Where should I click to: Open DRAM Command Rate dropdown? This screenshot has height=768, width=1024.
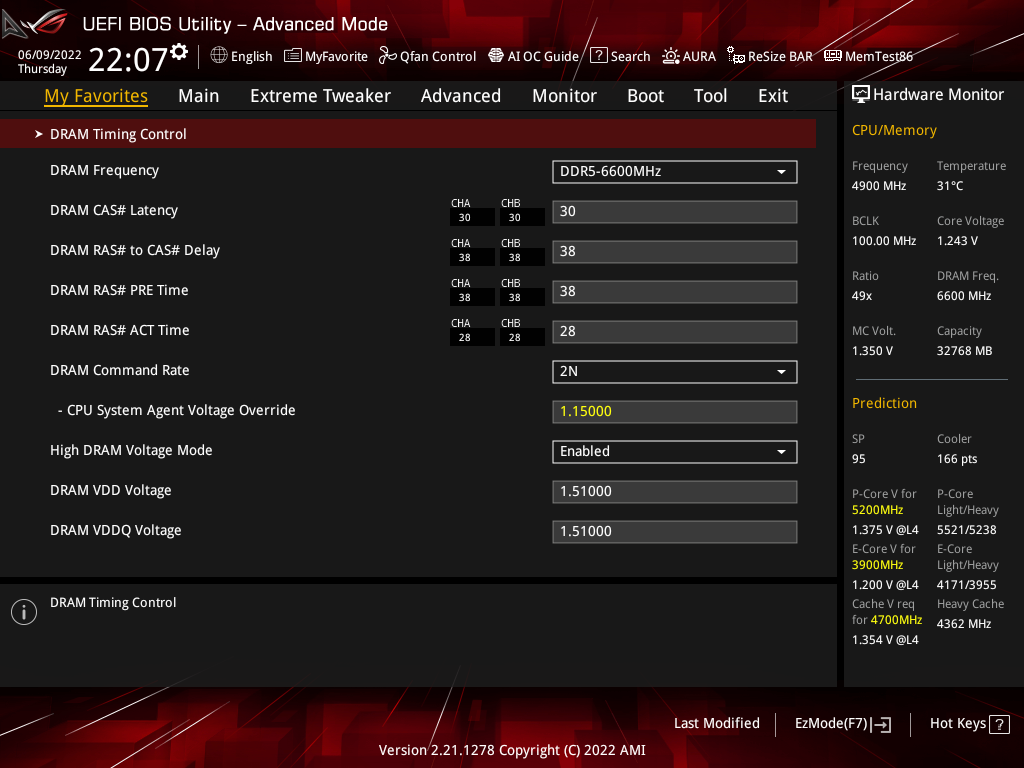(x=675, y=372)
